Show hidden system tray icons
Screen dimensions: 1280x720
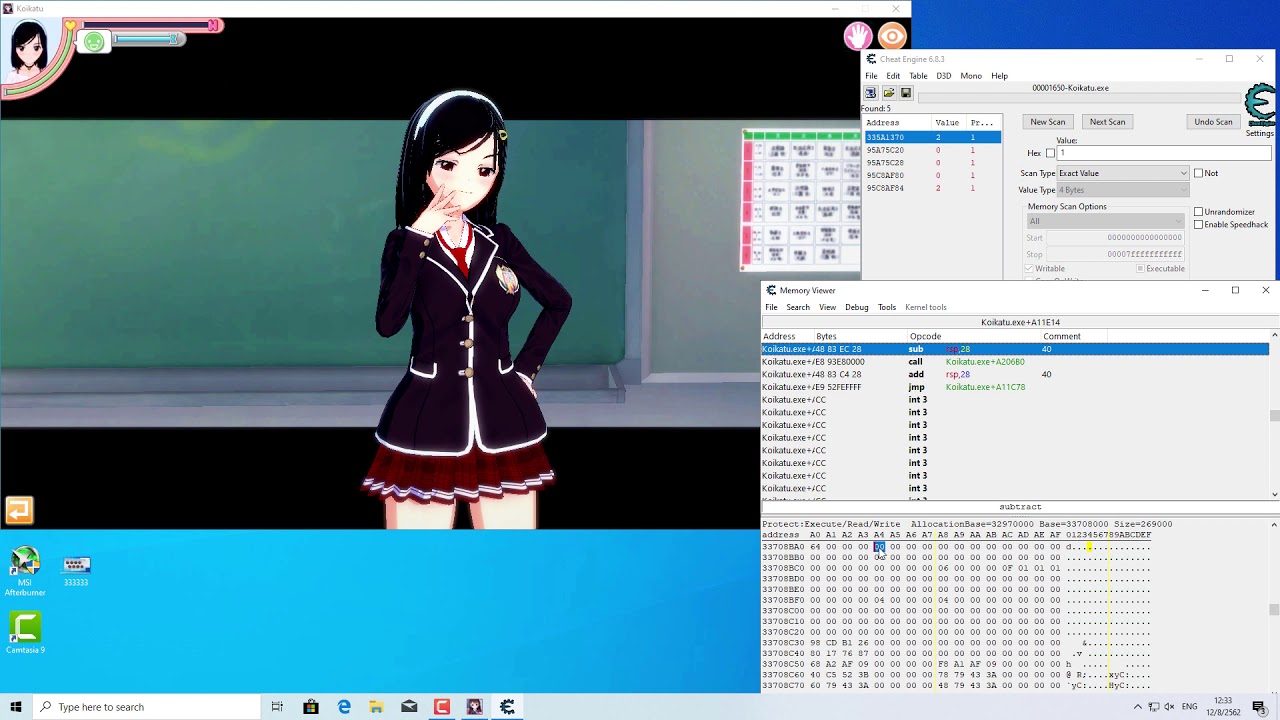point(1137,707)
